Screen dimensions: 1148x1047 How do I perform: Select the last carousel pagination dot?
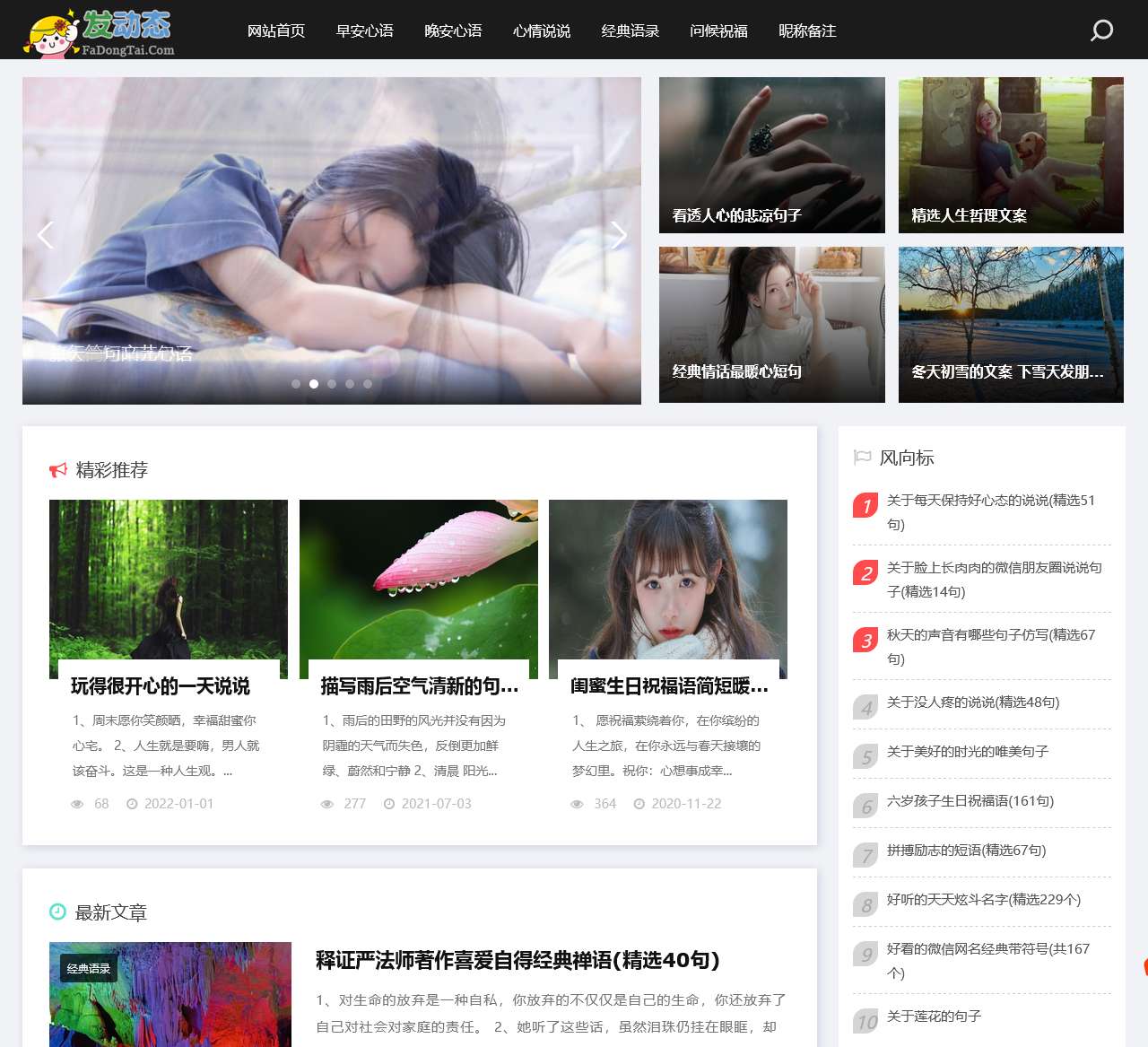[x=368, y=383]
